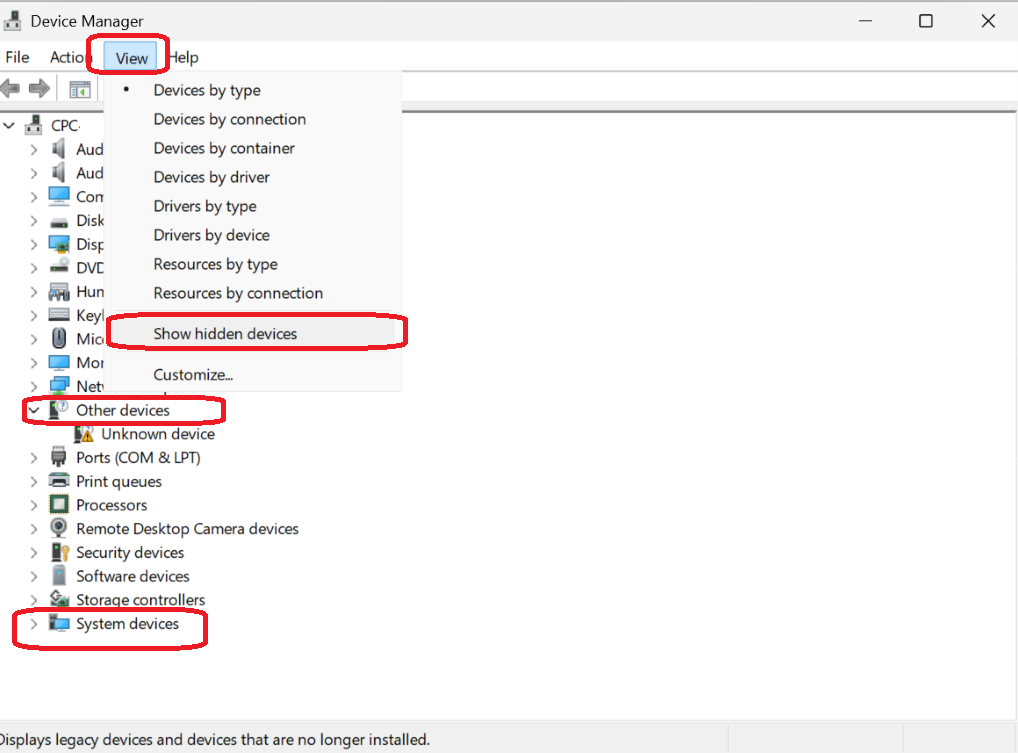Click the Processors chip icon
The width and height of the screenshot is (1018, 753).
point(59,504)
